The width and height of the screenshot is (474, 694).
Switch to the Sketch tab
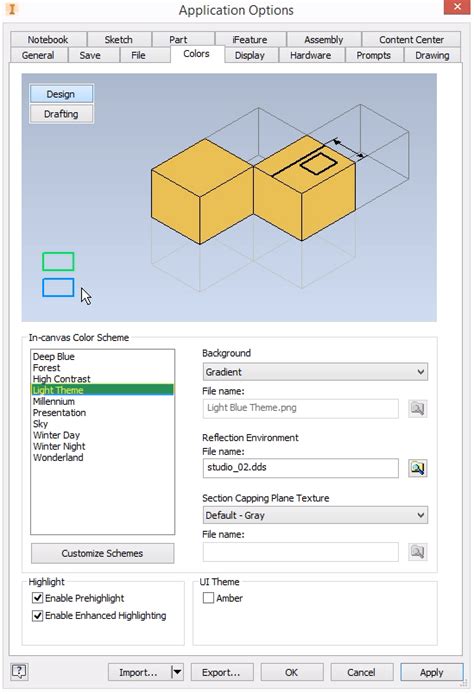(x=119, y=39)
